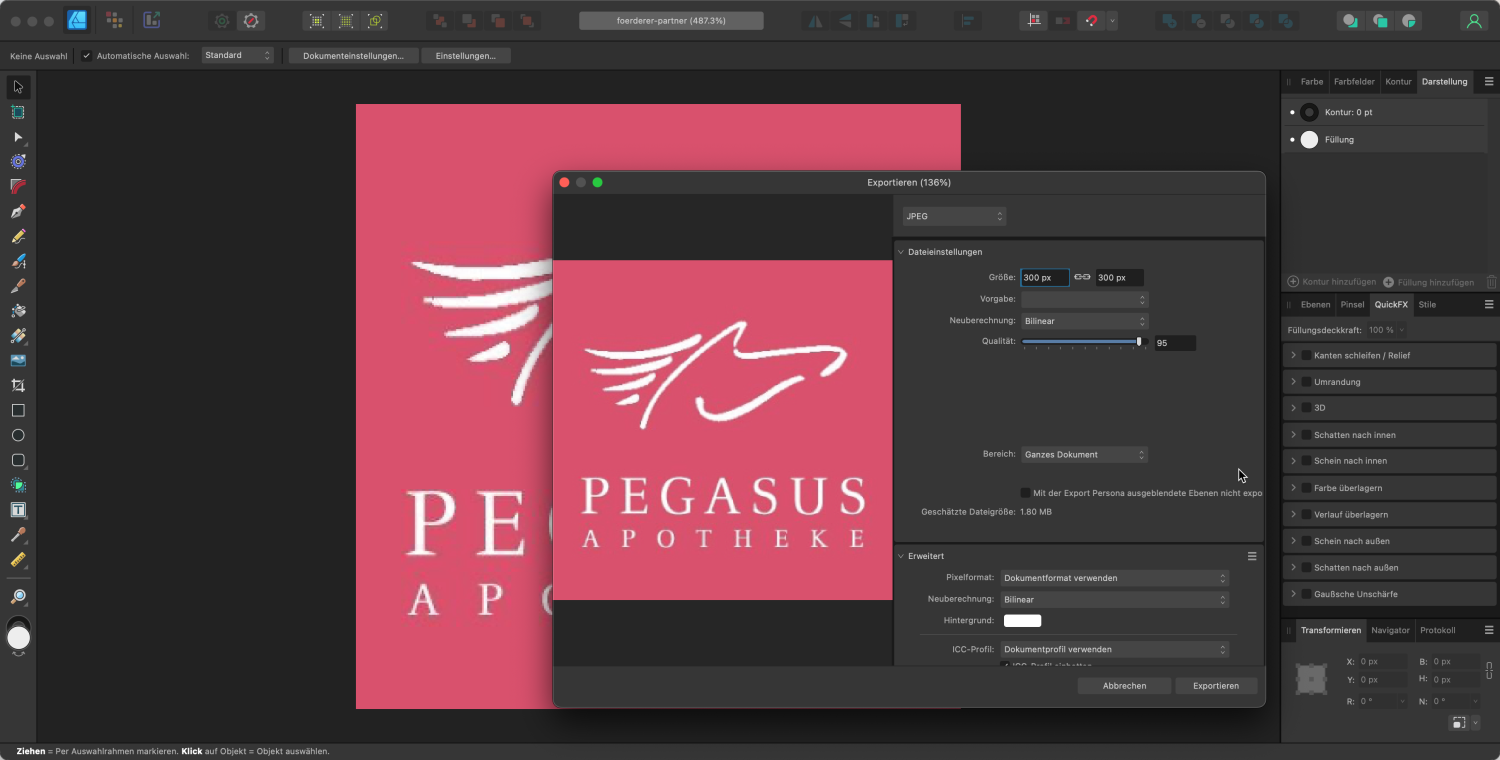
Task: Collapse the Dateieinstellungen section
Action: click(x=901, y=252)
